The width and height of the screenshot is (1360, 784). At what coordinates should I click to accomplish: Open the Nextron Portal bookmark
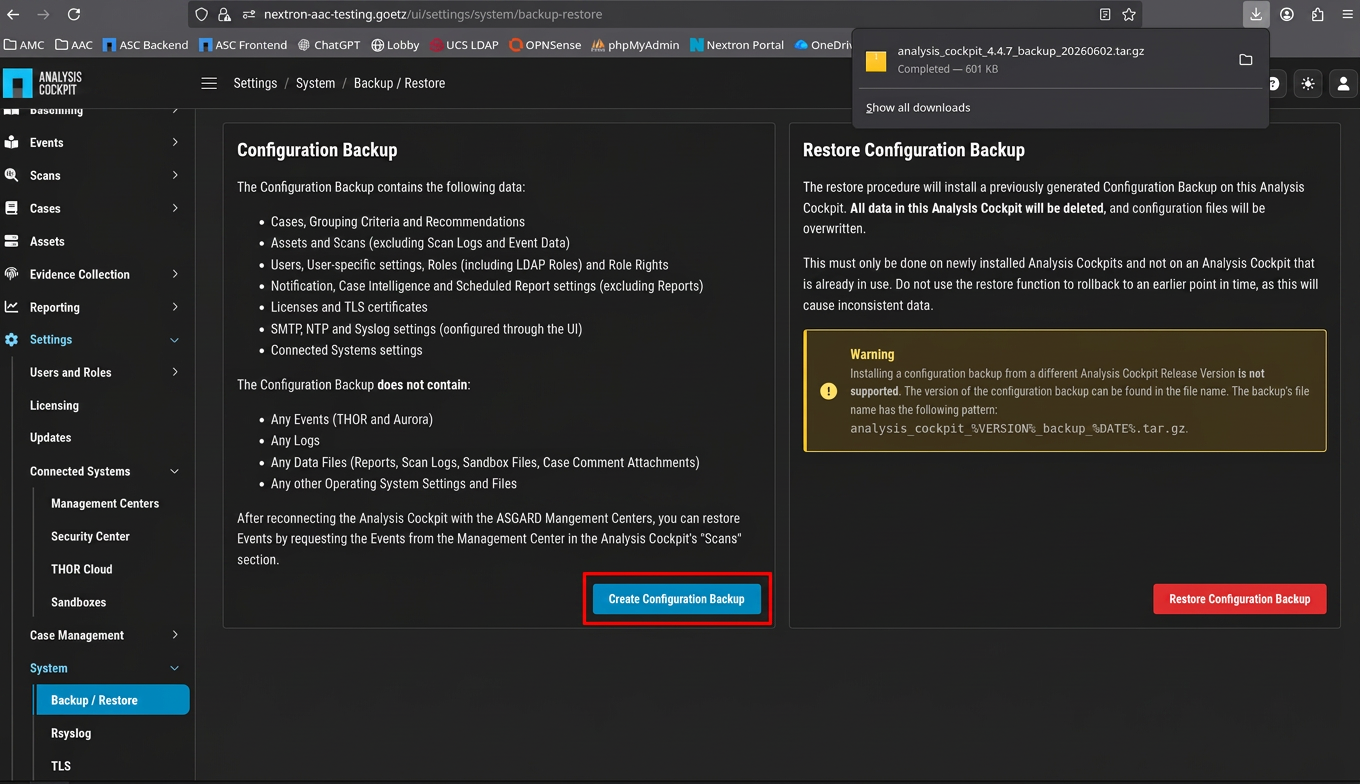pos(737,45)
